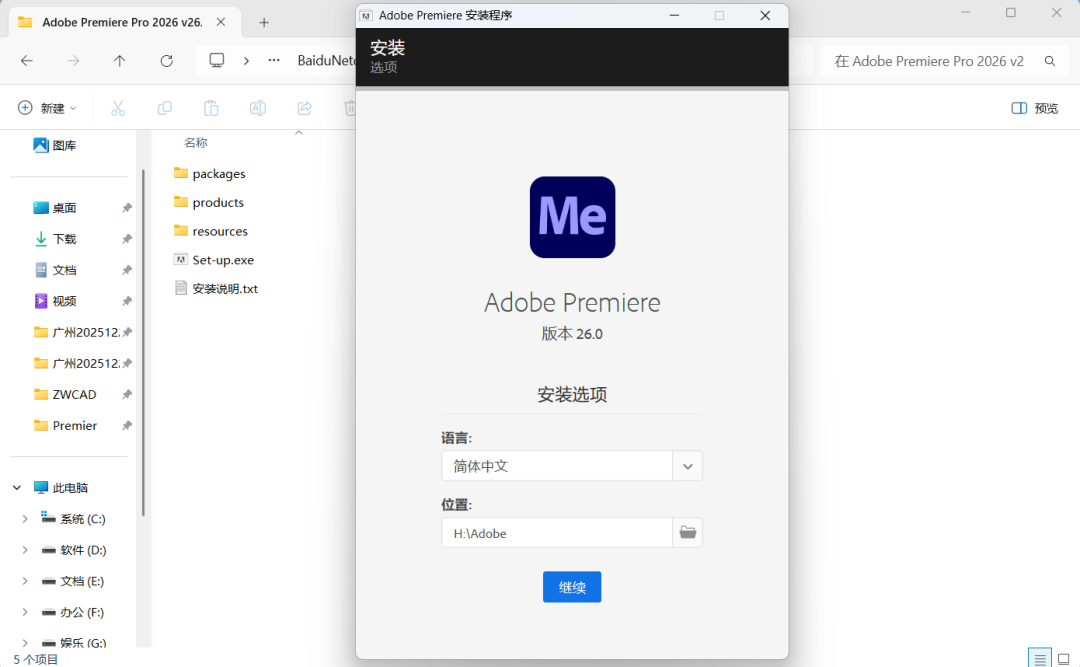This screenshot has width=1080, height=667.
Task: Collapse the 此电脑 tree node
Action: click(17, 488)
